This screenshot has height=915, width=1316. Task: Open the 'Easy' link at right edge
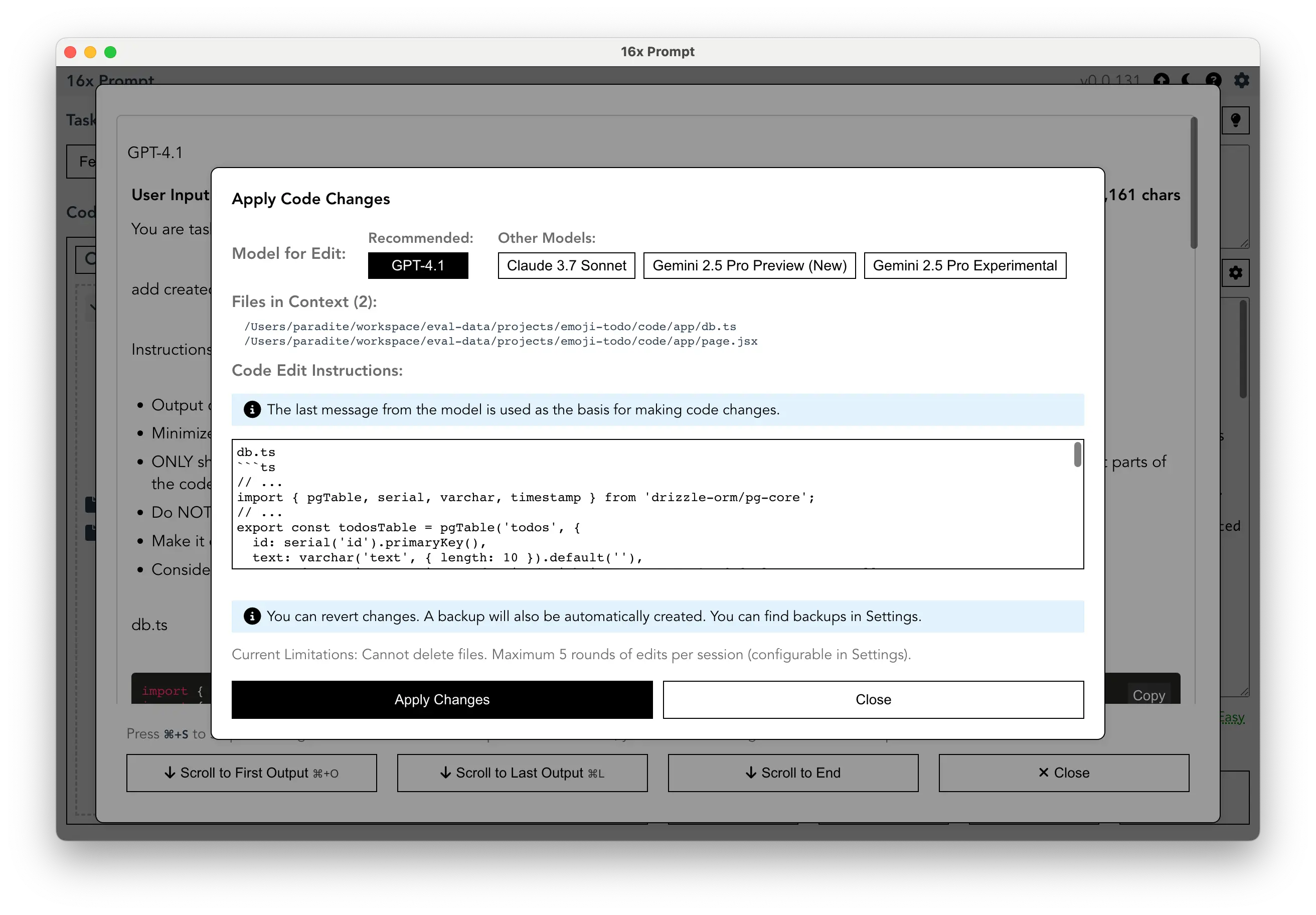[x=1232, y=717]
